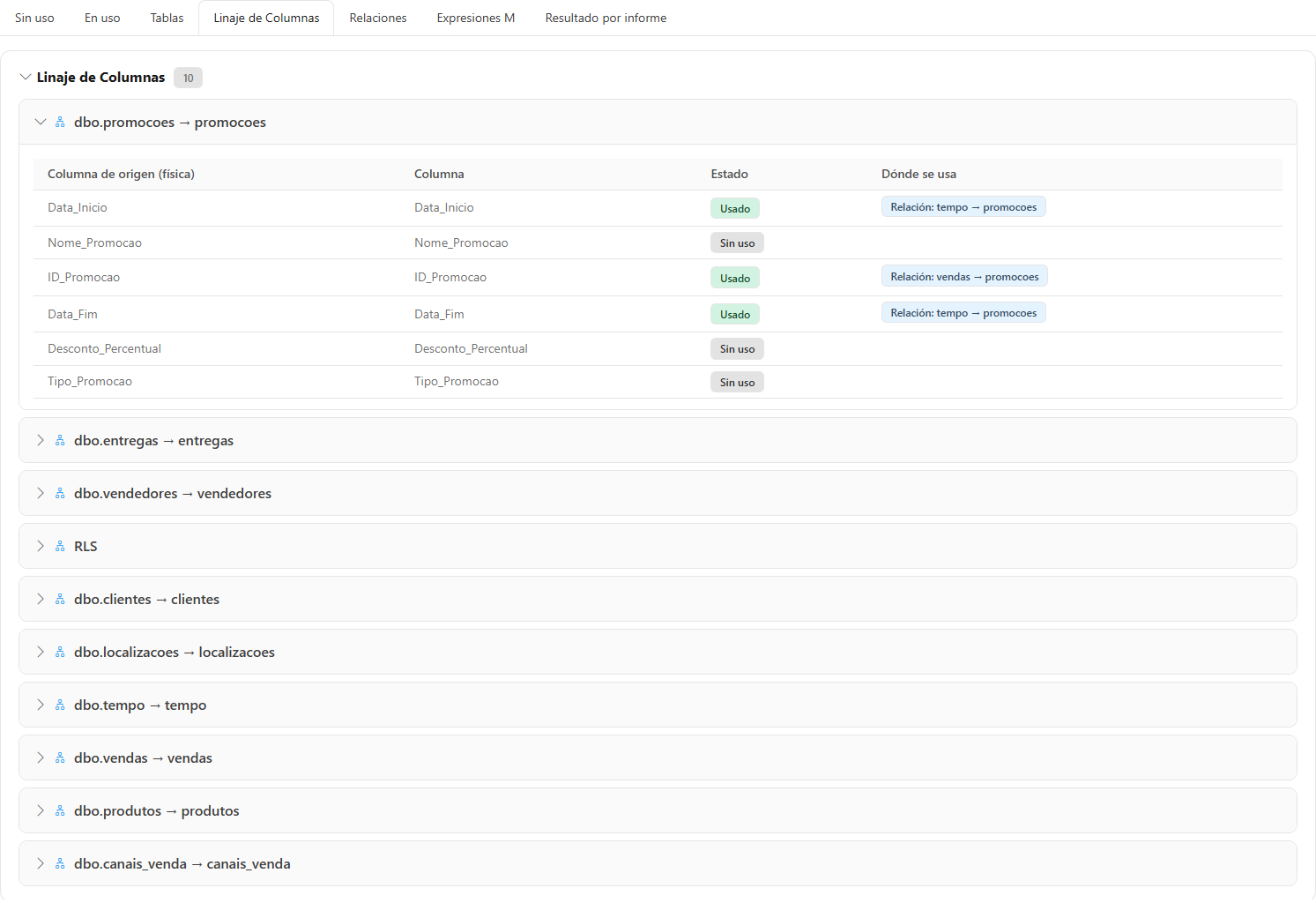The width and height of the screenshot is (1316, 903).
Task: Click the hierarchy icon beside dbo.vendedores
Action: tap(60, 494)
